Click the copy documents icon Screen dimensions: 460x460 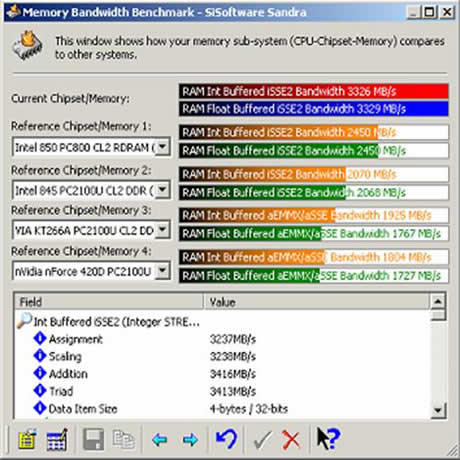click(124, 440)
